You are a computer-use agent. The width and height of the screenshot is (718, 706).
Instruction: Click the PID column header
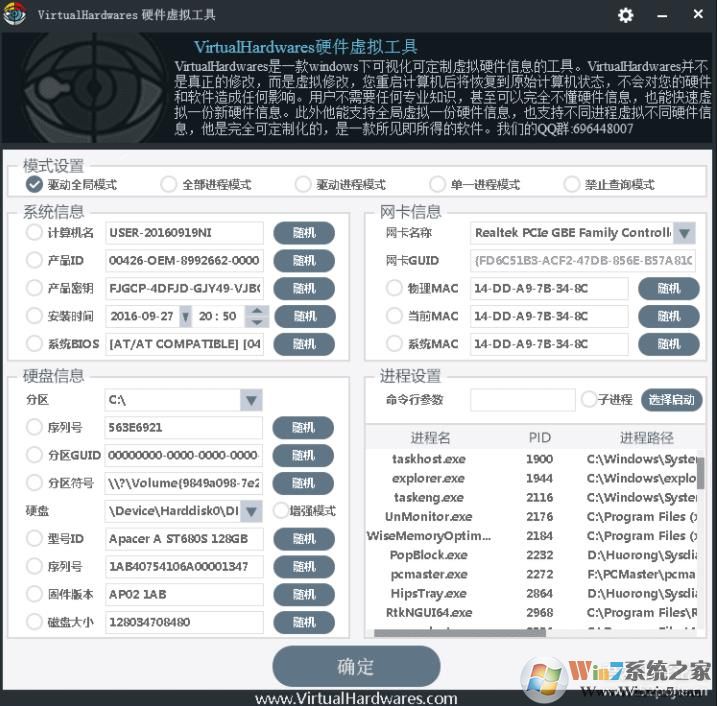point(539,438)
